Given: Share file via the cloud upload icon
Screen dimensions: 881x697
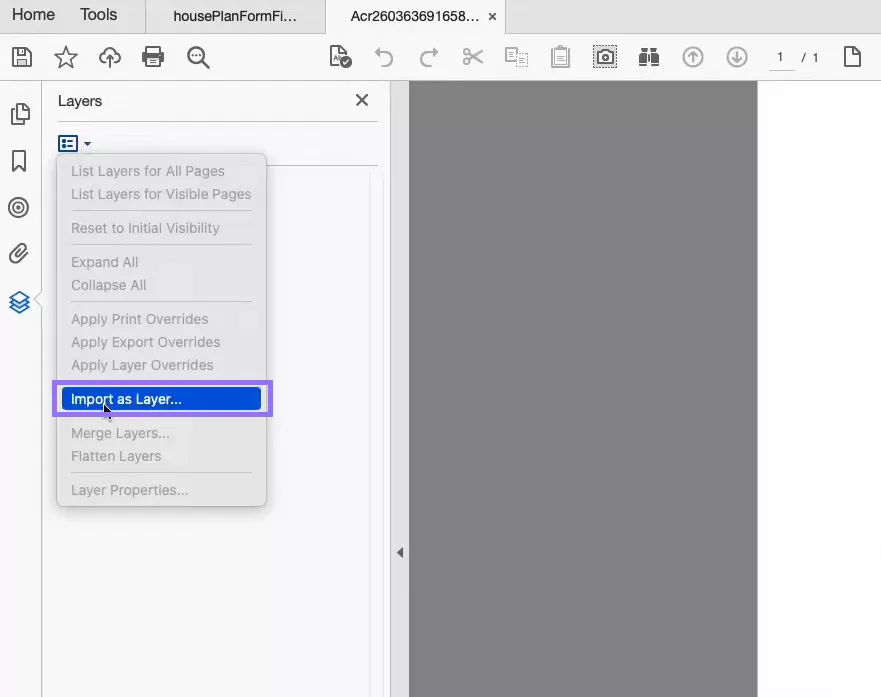Looking at the screenshot, I should (x=109, y=57).
